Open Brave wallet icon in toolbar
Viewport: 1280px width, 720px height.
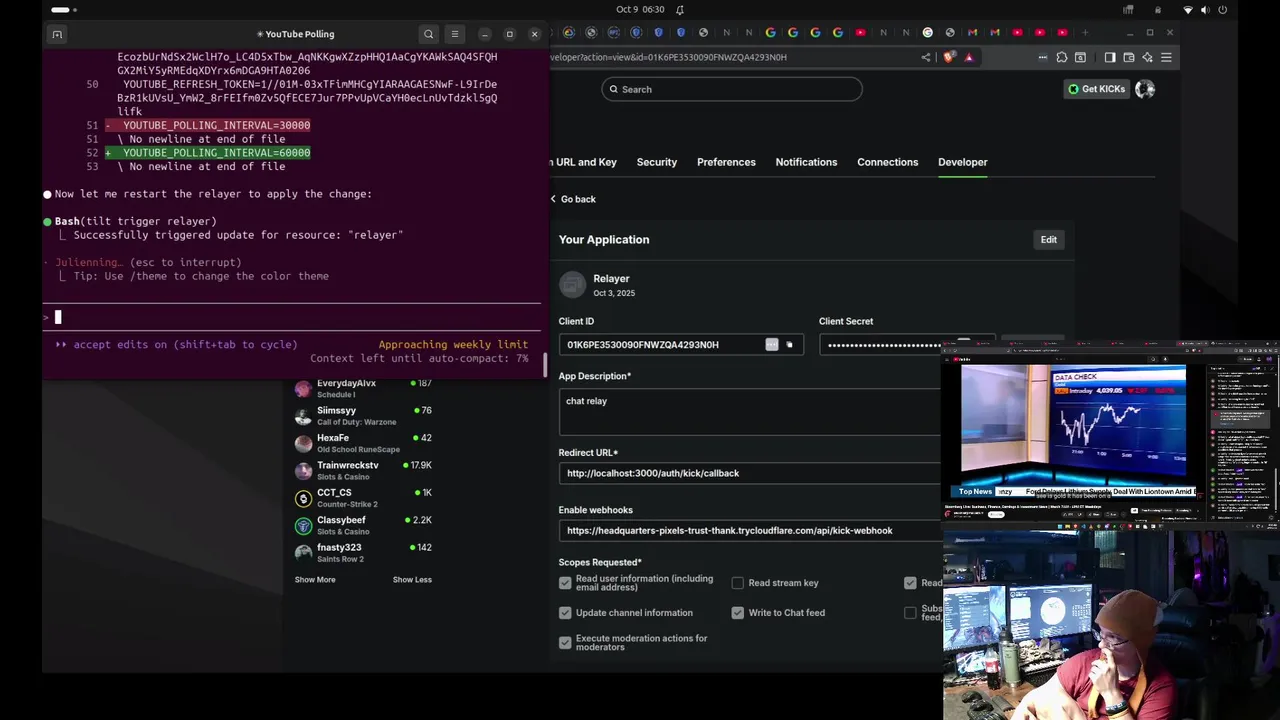point(1129,57)
